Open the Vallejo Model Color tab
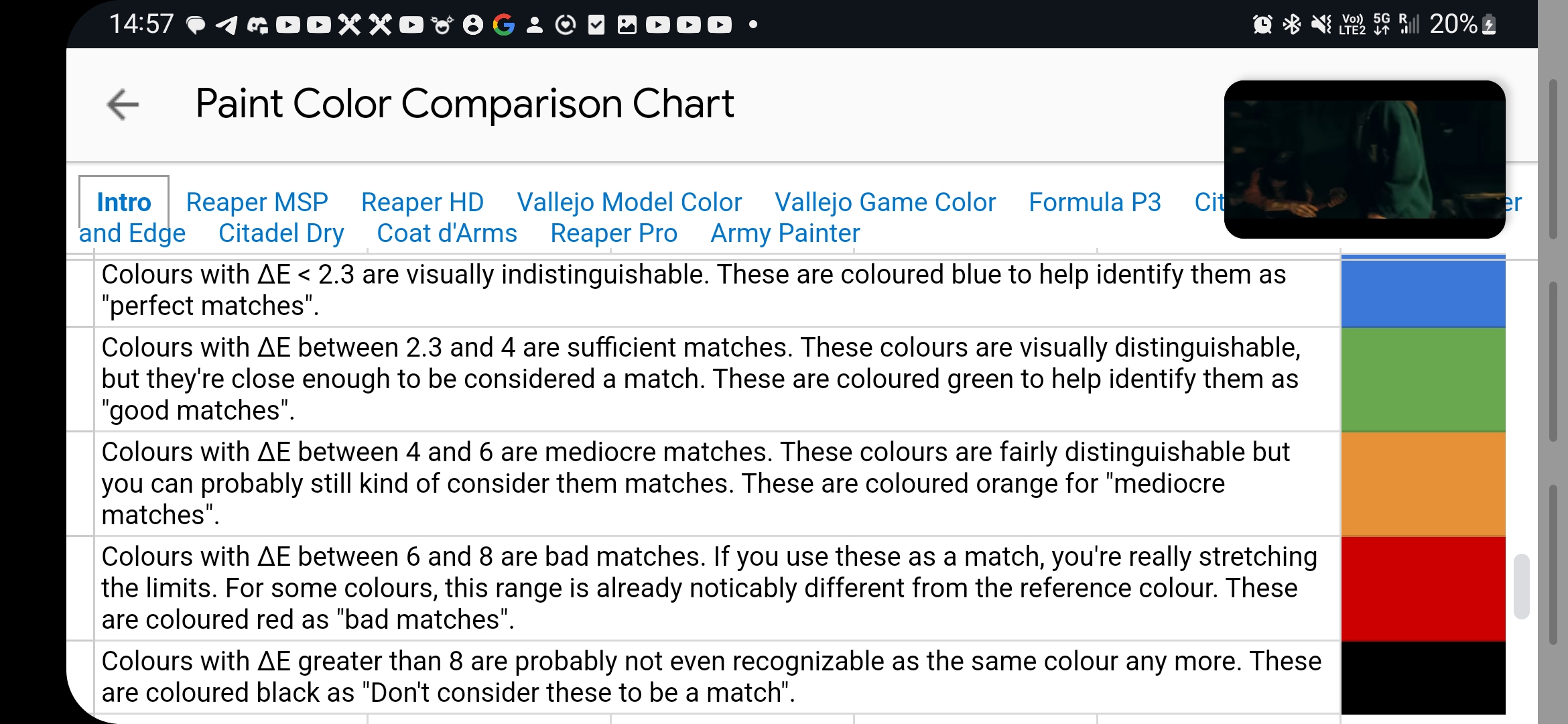This screenshot has height=724, width=1568. 629,202
